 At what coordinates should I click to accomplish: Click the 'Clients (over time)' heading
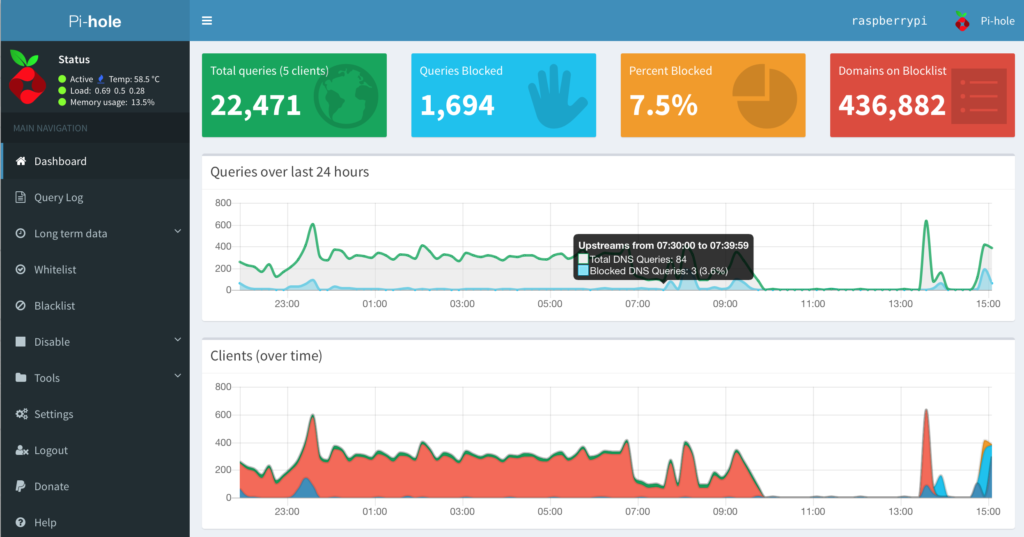click(266, 356)
